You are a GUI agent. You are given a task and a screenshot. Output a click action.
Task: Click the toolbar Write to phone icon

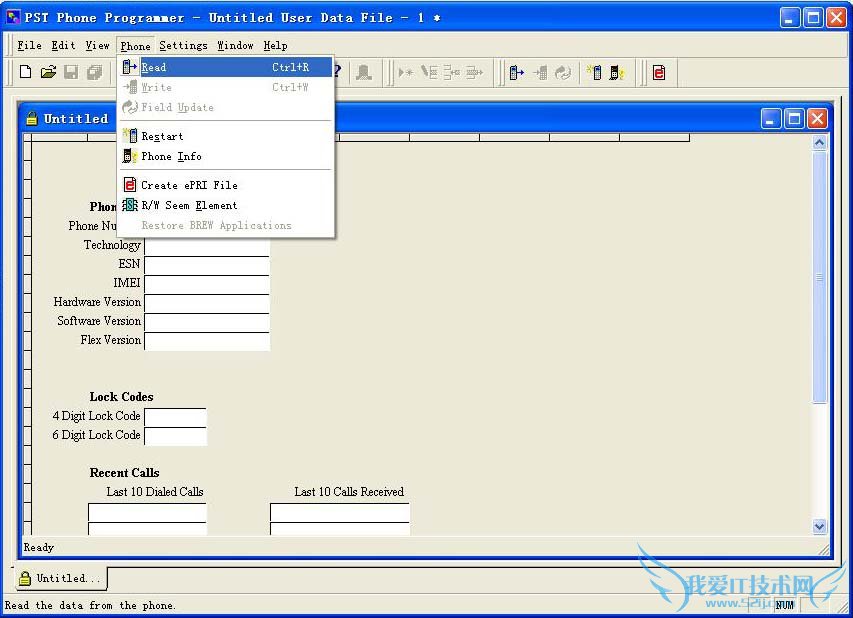540,72
